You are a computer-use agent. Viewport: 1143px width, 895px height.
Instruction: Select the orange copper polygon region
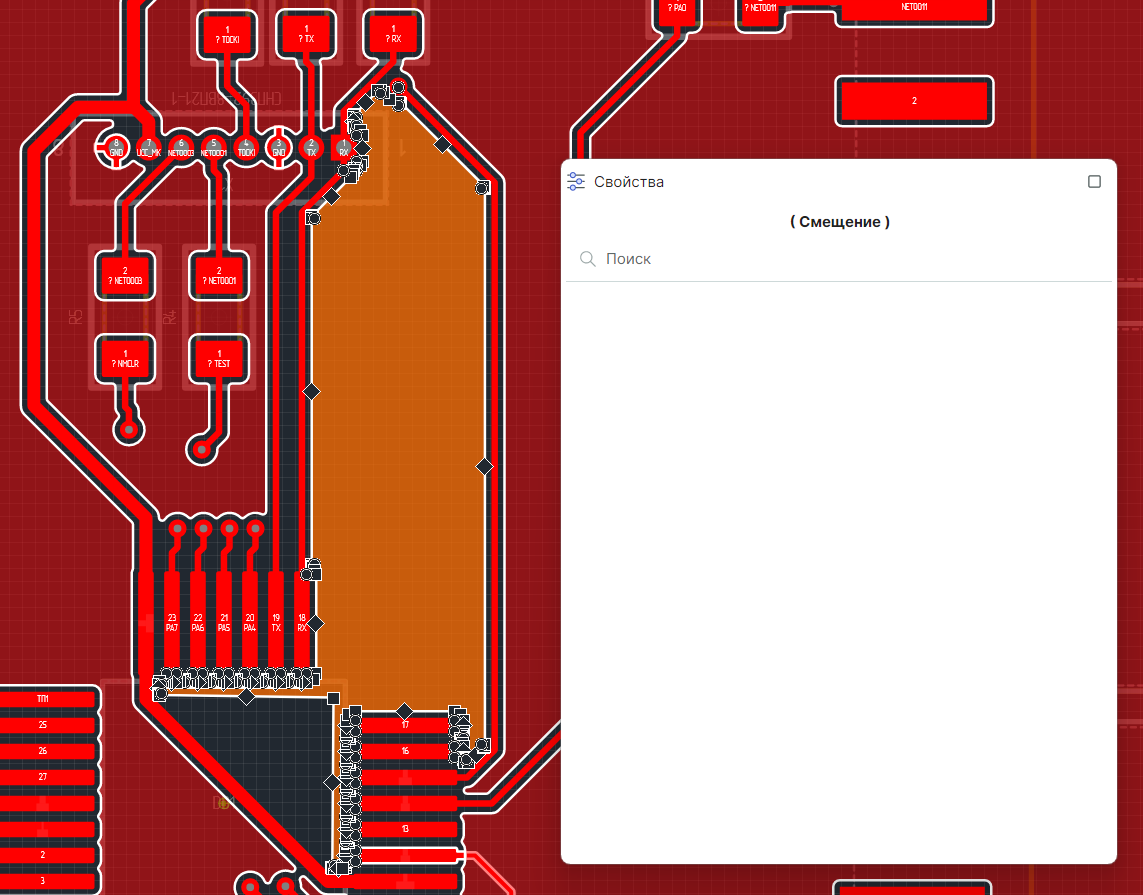[x=400, y=400]
